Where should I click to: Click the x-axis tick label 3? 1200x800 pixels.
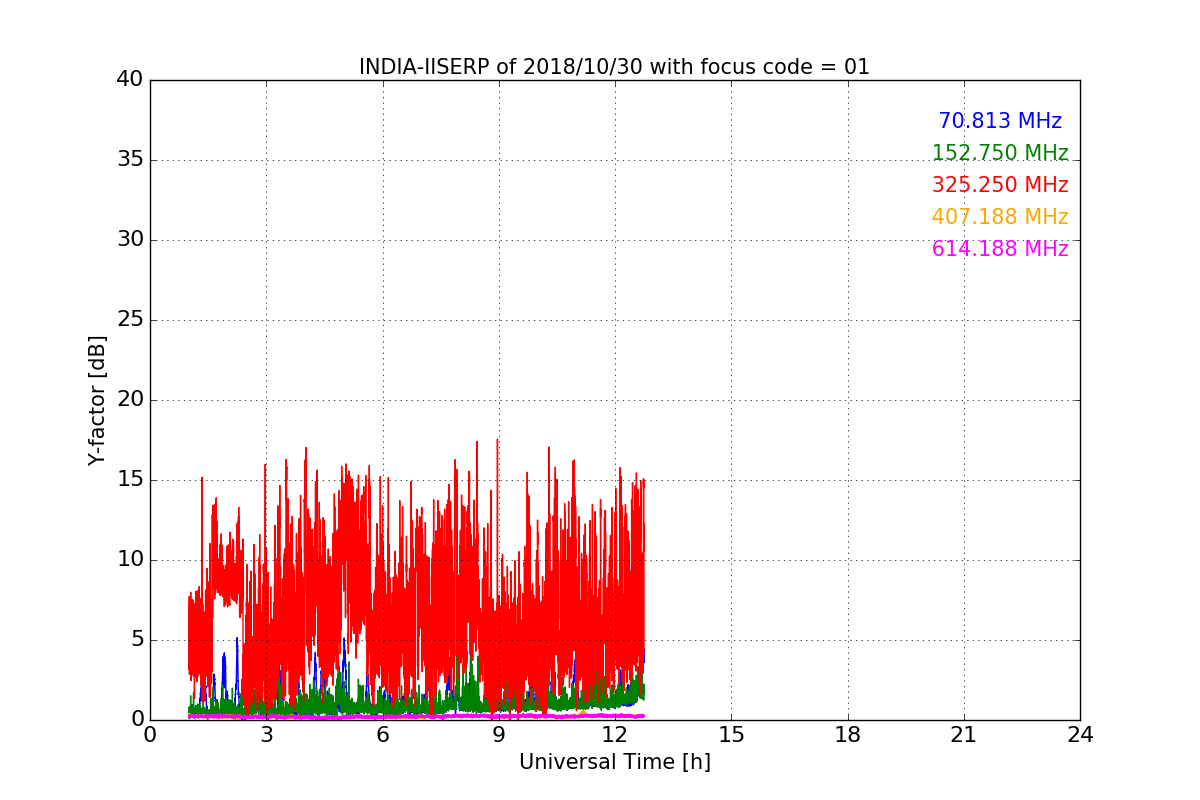266,735
